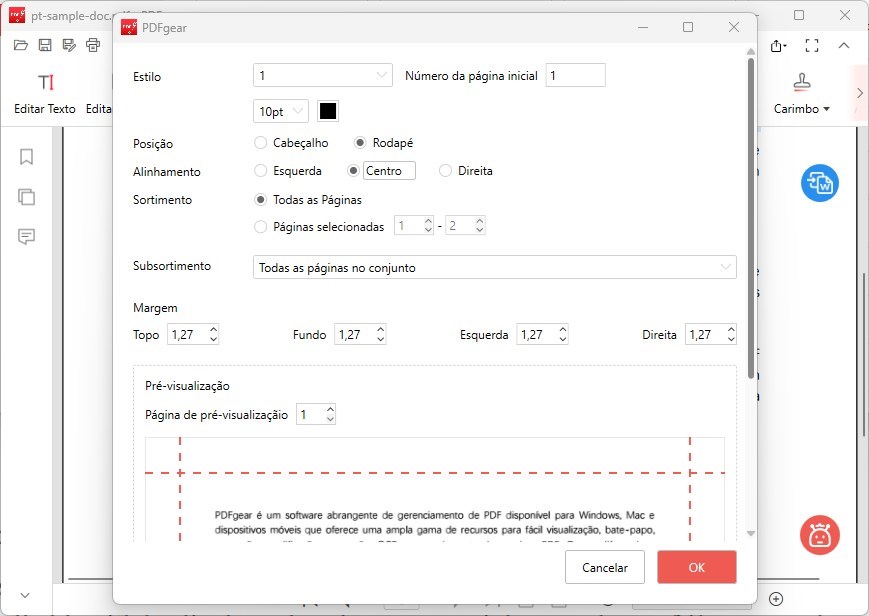Viewport: 869px width, 616px height.
Task: Open the page thumbnails sidebar icon
Action: [27, 197]
